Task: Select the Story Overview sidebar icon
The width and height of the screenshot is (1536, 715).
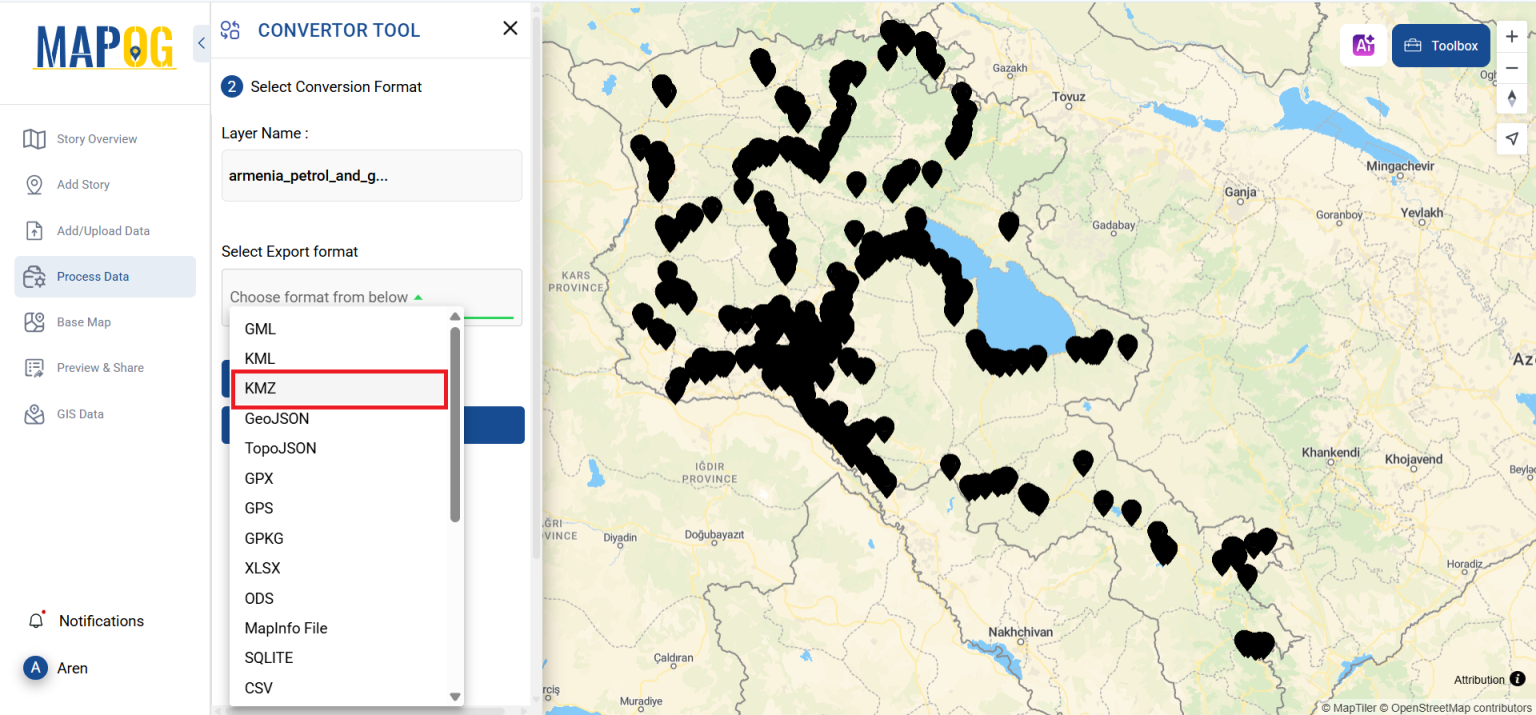Action: [x=36, y=138]
